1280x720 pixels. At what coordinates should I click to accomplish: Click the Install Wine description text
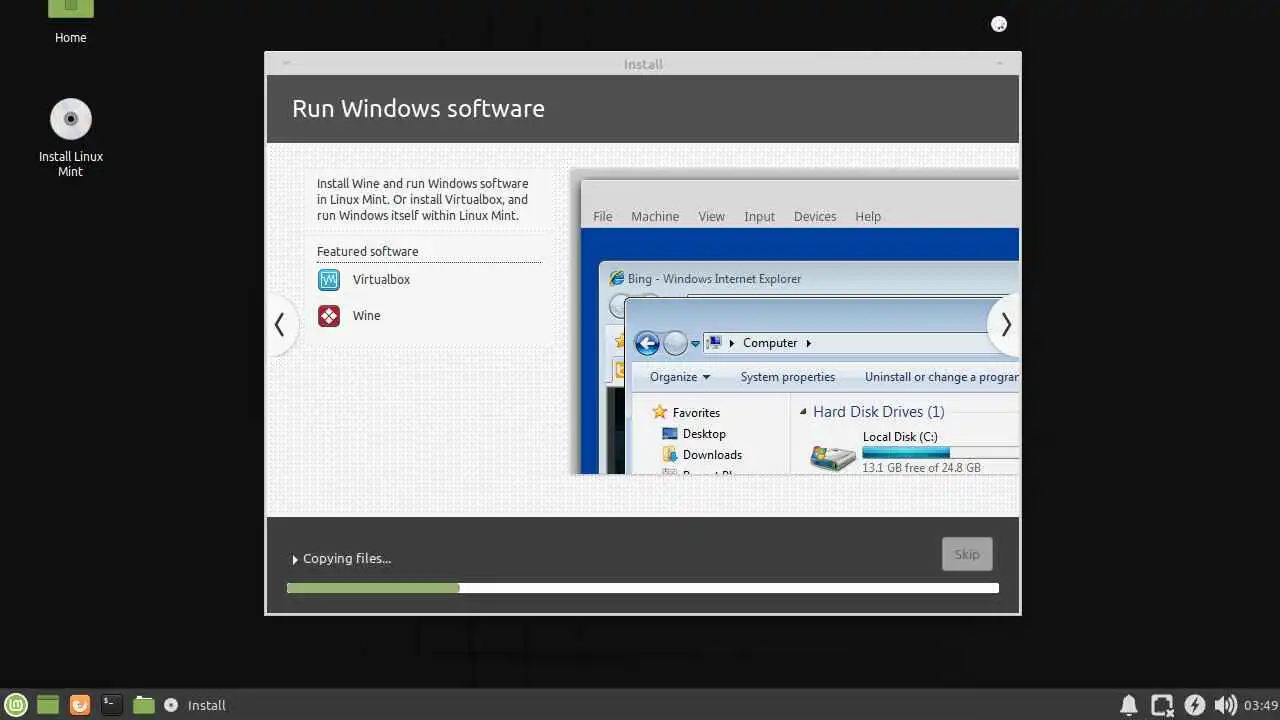tap(422, 200)
